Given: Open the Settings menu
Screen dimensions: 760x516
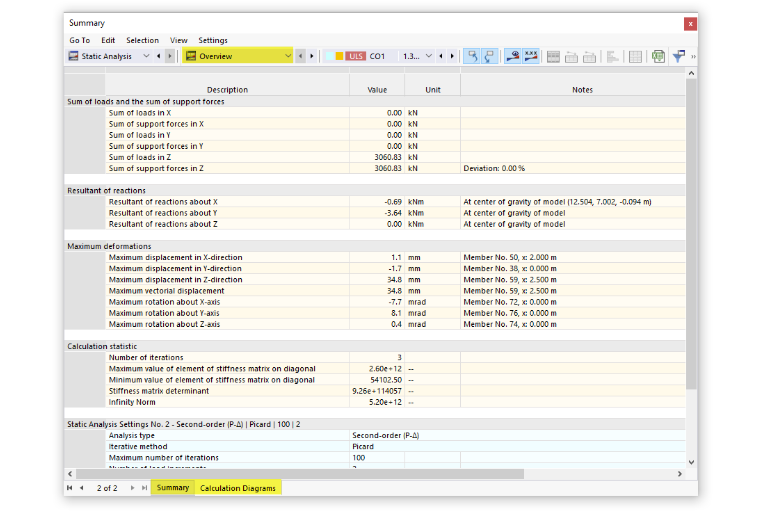Looking at the screenshot, I should coord(213,40).
